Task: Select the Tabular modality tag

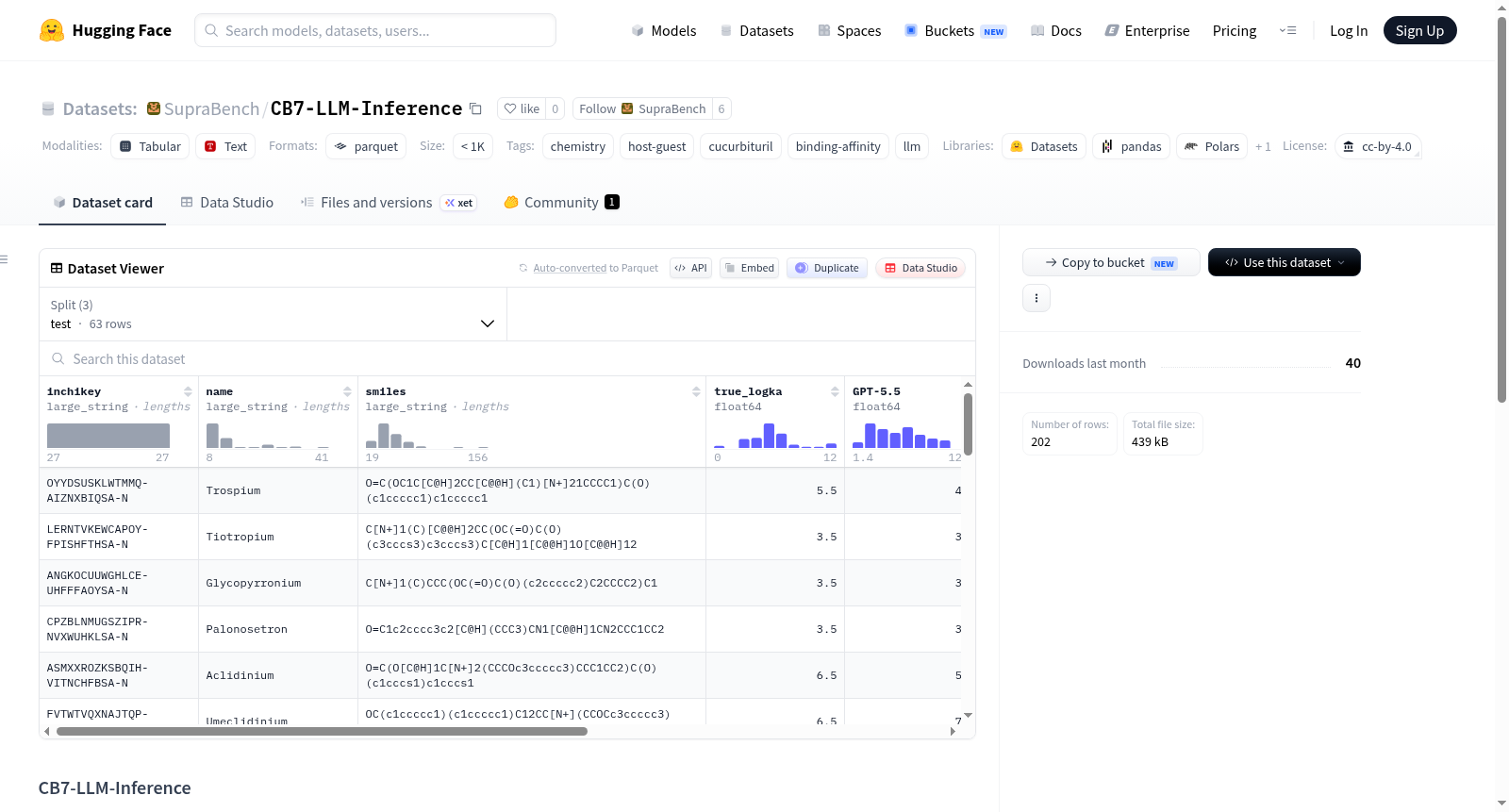Action: coord(150,146)
